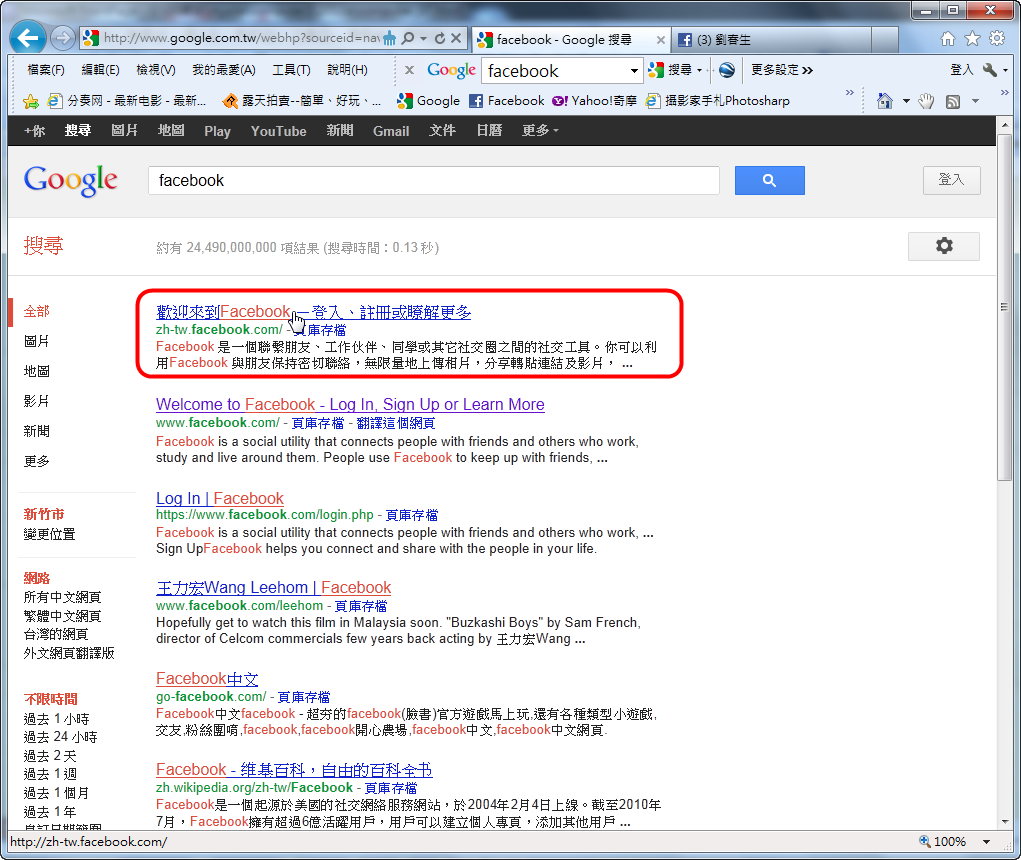This screenshot has width=1021, height=860.
Task: Click the compatibility view icon in address bar
Action: tap(389, 38)
